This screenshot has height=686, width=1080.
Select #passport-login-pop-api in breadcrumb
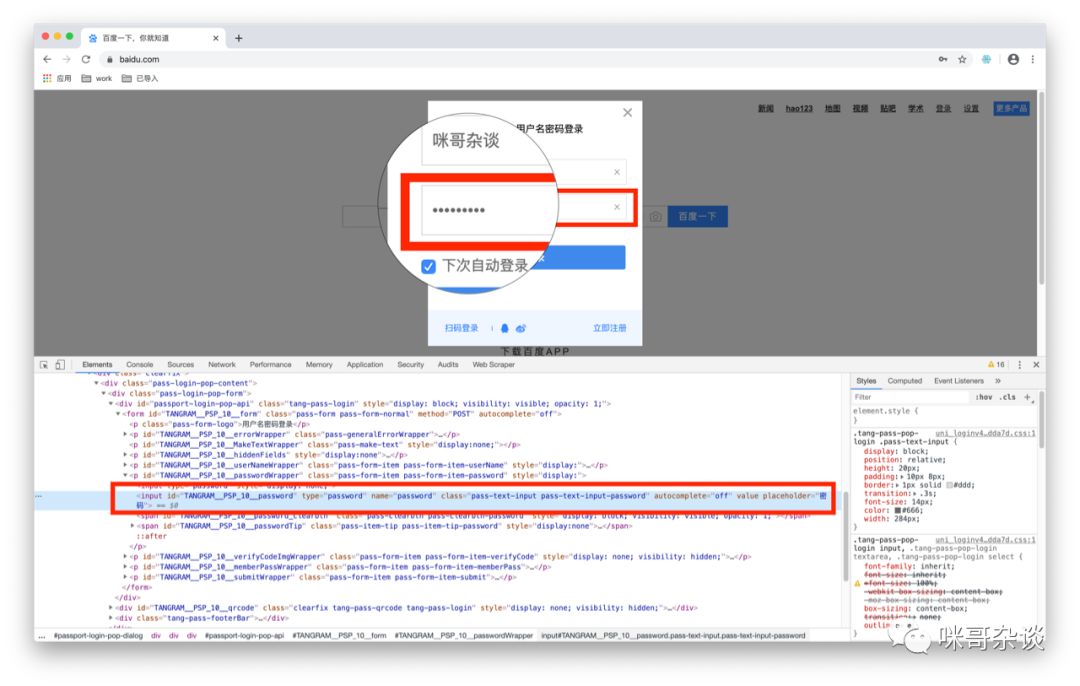click(x=244, y=636)
